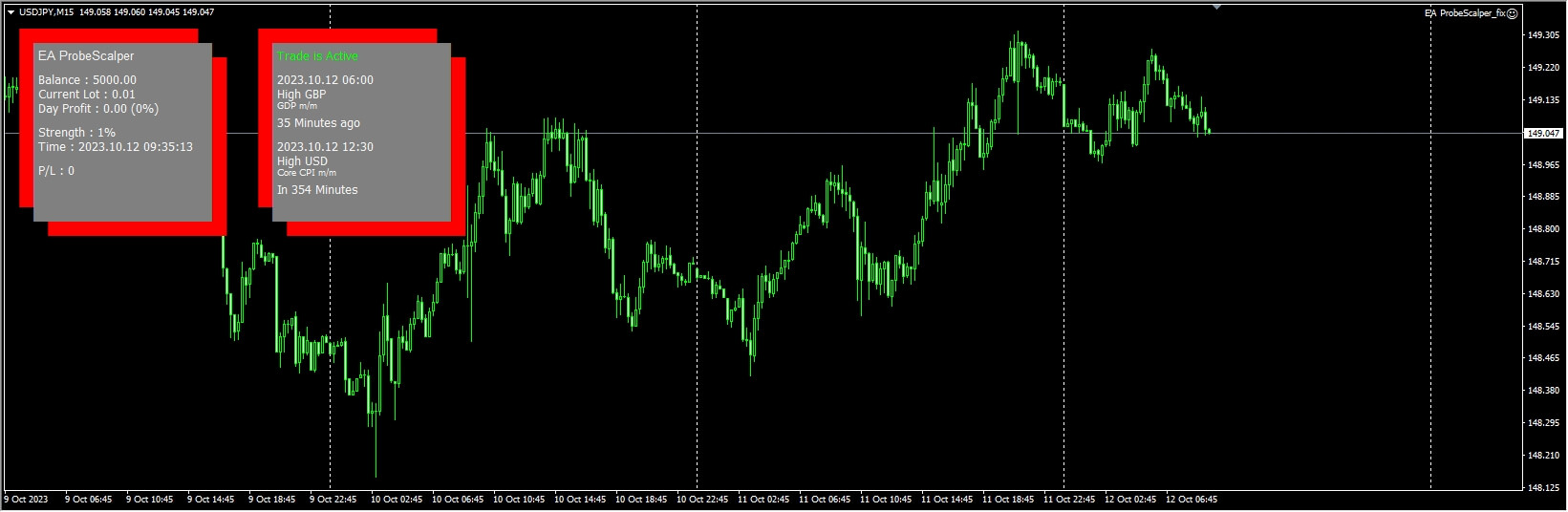The image size is (1568, 512).
Task: Click the USDJPY,M15 symbol title text
Action: coord(46,12)
